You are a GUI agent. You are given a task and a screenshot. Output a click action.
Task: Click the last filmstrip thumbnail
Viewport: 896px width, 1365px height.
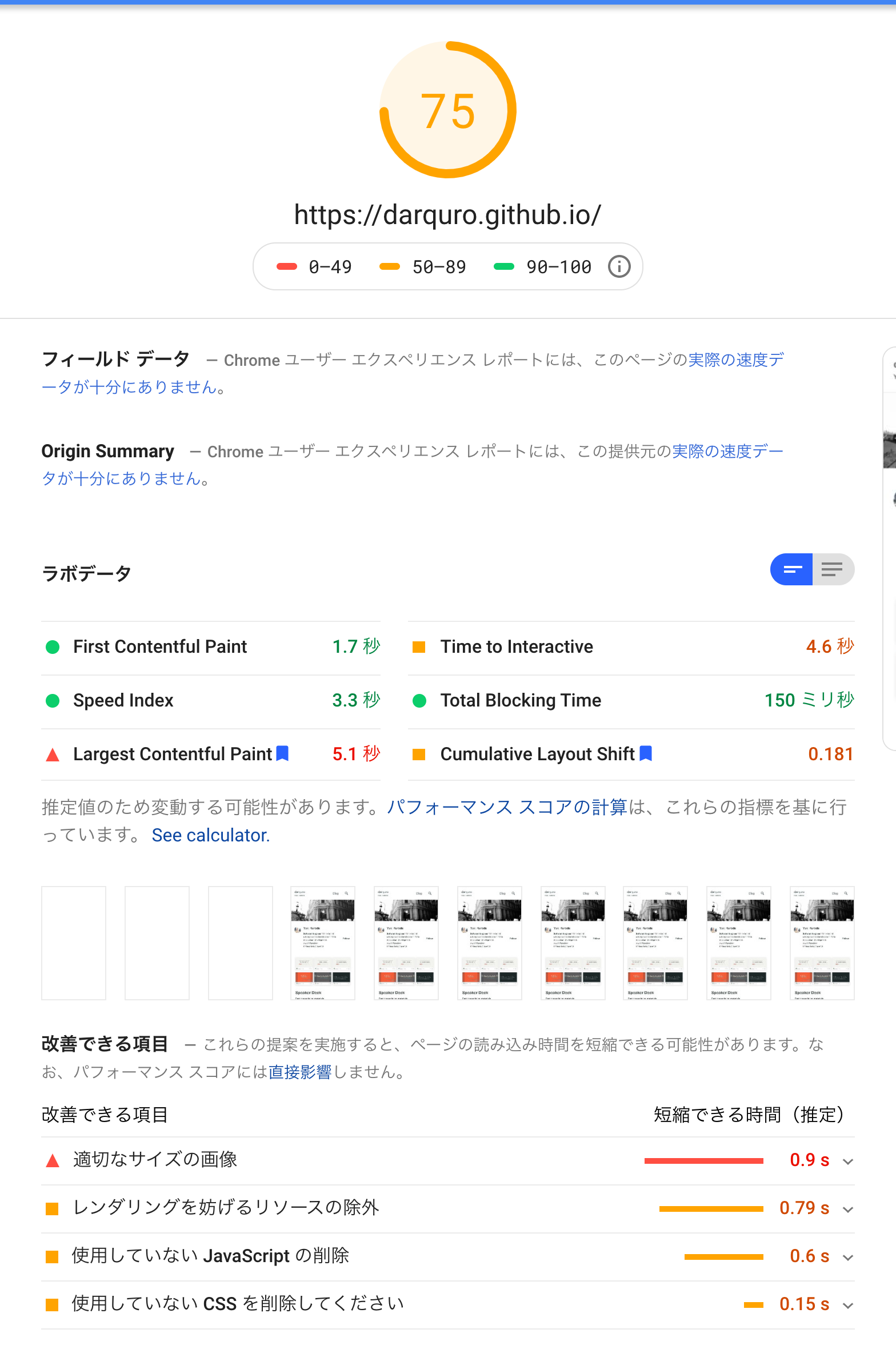point(822,943)
